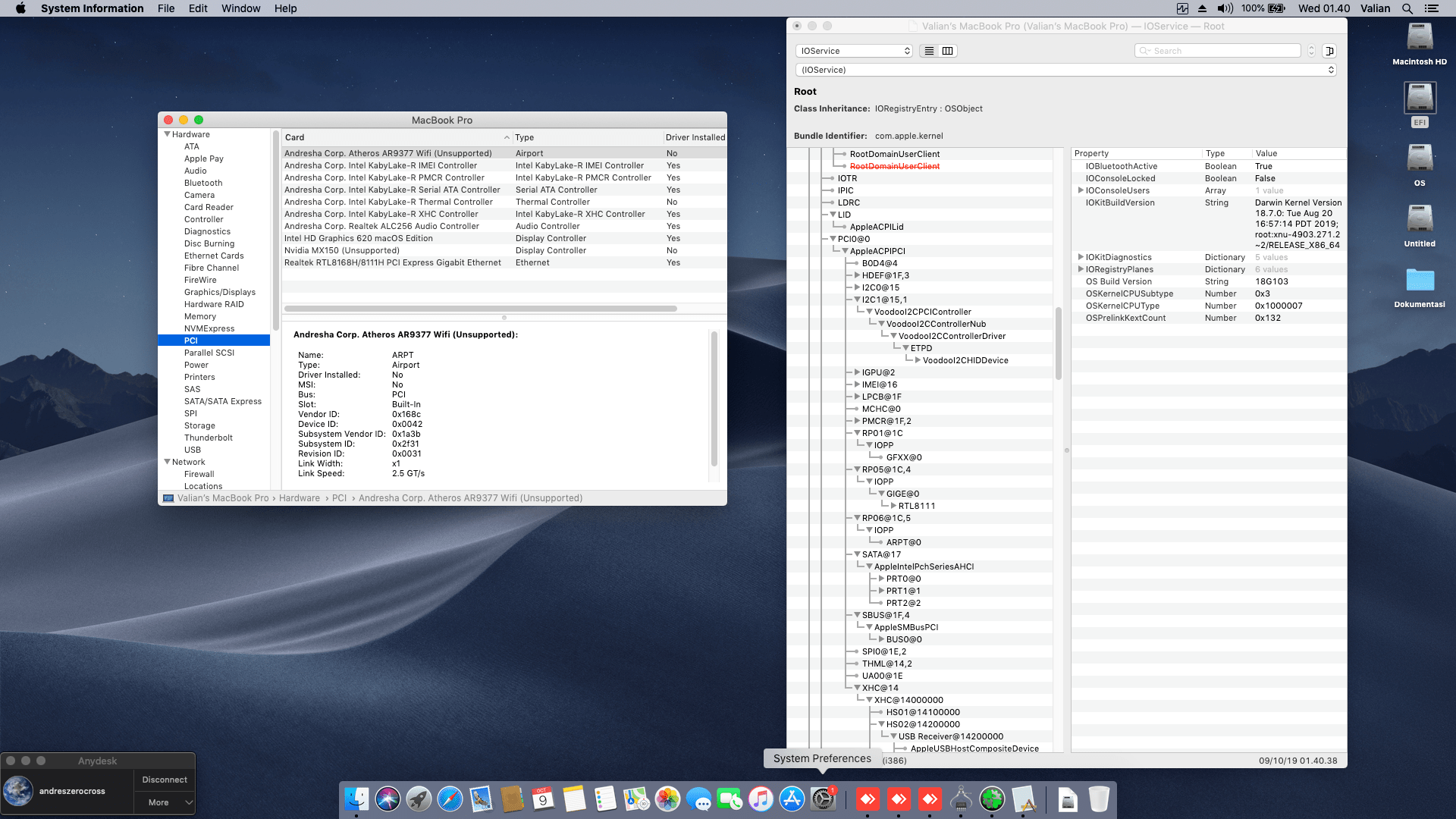Open the Trash in the dock

1099,799
